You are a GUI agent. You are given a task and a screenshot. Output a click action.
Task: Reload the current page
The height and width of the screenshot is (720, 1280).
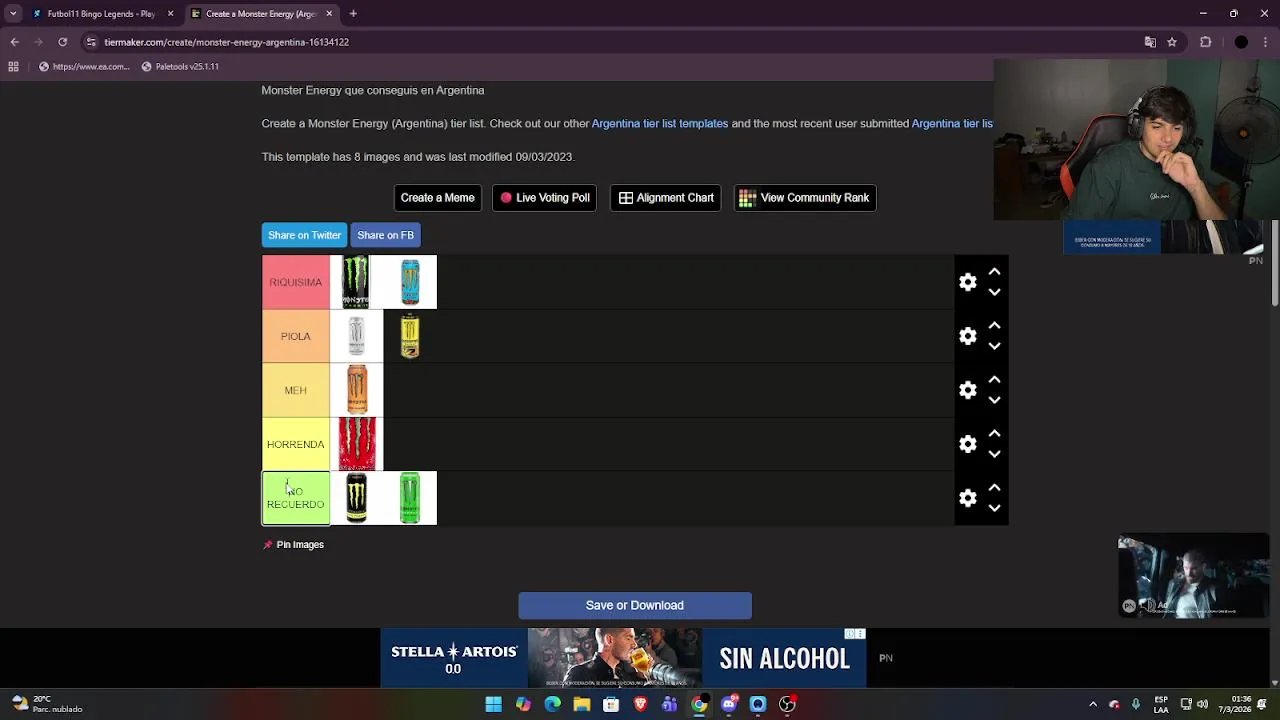[62, 42]
